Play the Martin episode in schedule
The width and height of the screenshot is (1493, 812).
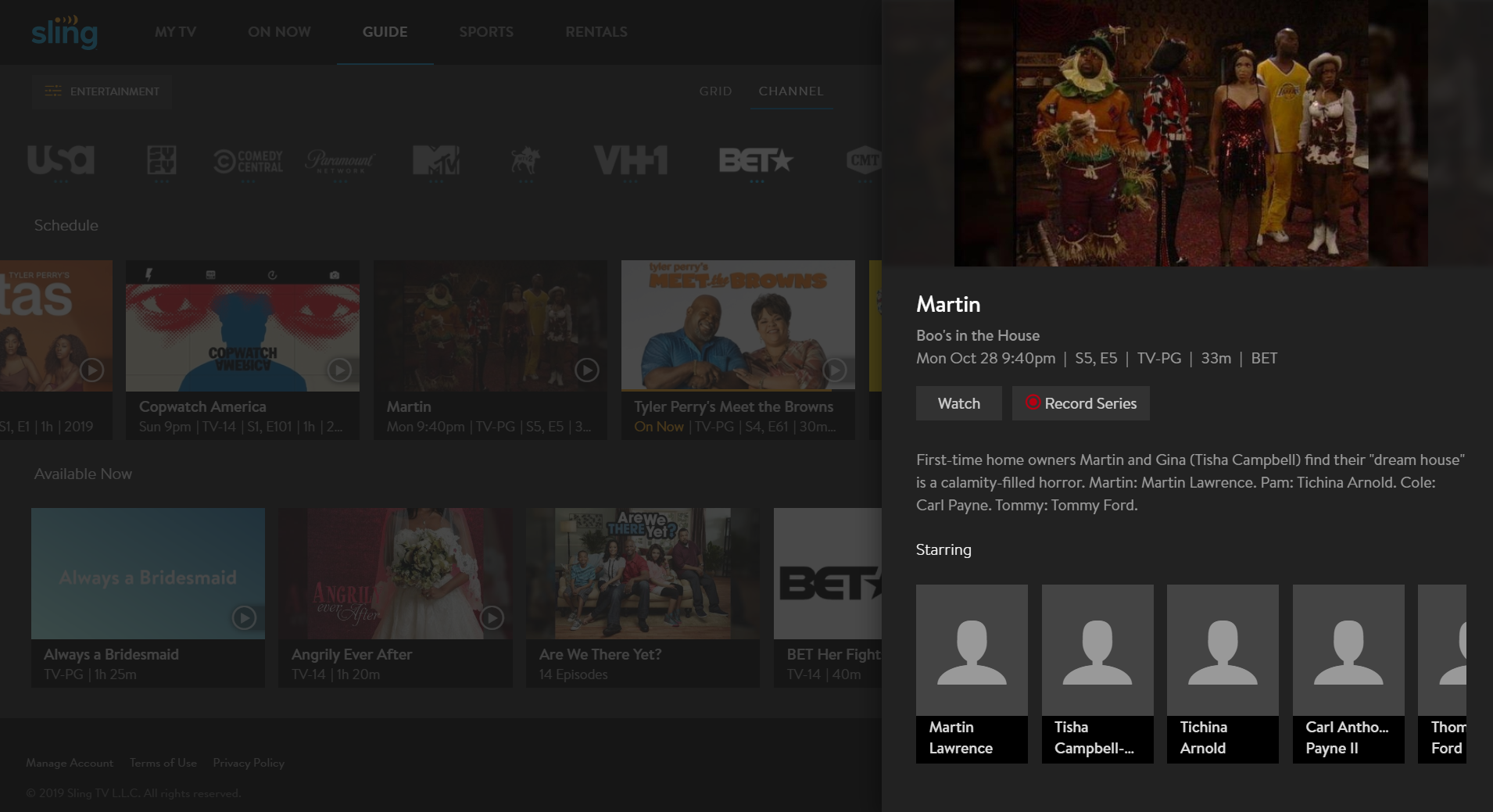587,370
